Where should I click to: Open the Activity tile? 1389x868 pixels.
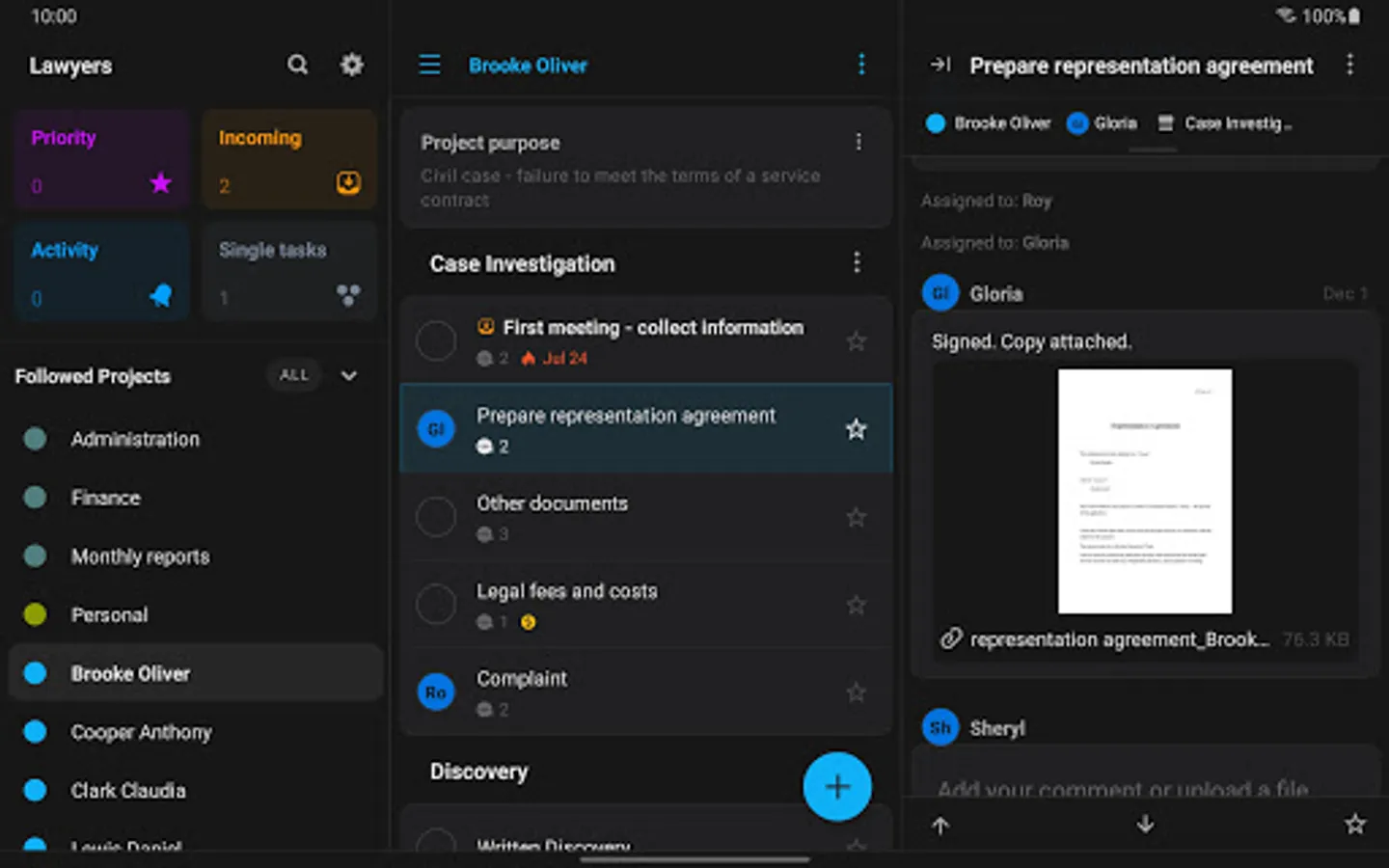101,271
